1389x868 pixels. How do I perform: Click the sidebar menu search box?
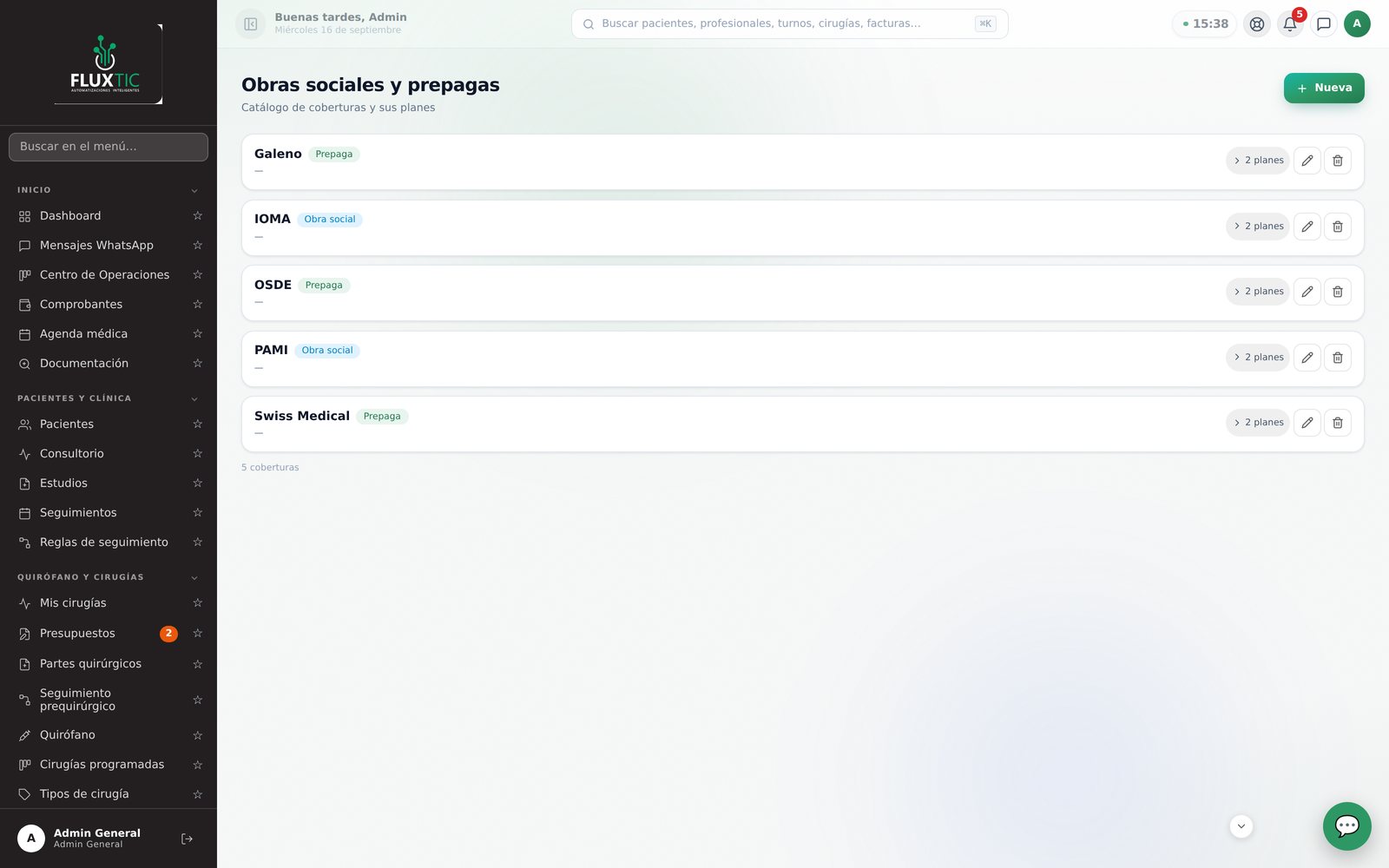tap(109, 147)
